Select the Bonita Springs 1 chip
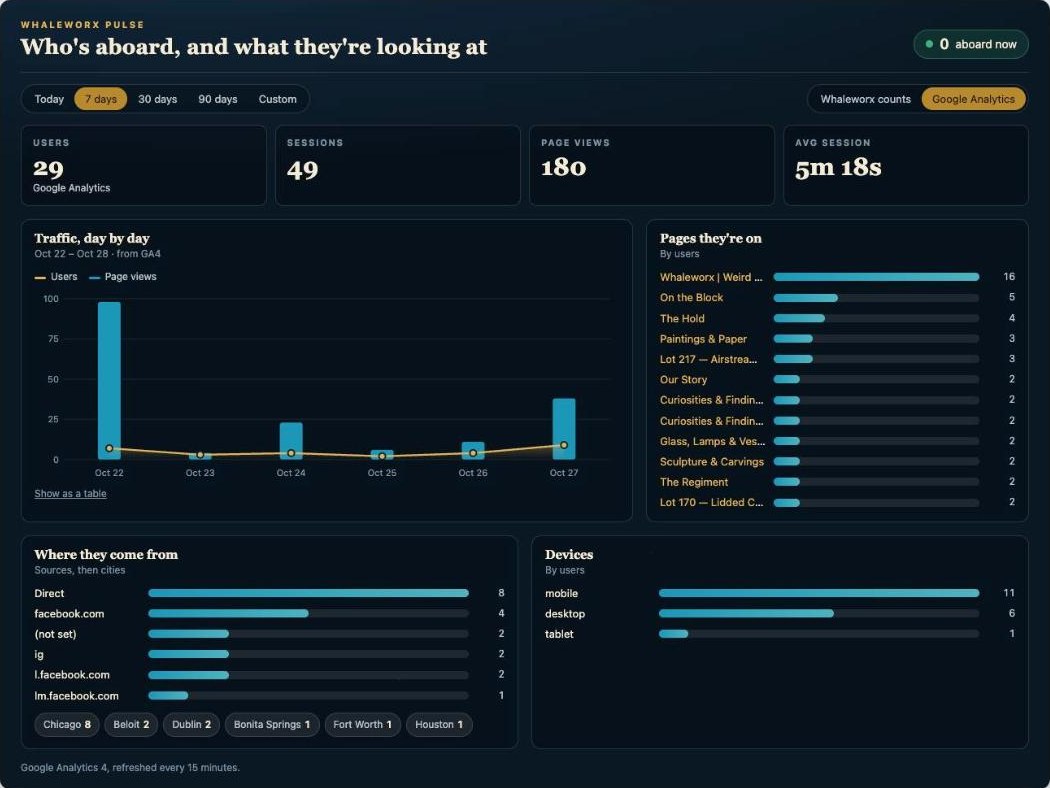This screenshot has height=788, width=1050. tap(272, 724)
